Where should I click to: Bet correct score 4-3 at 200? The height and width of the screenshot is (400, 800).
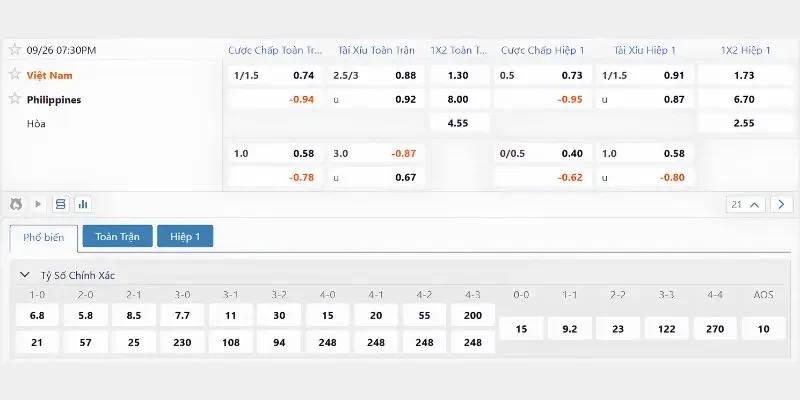[473, 315]
